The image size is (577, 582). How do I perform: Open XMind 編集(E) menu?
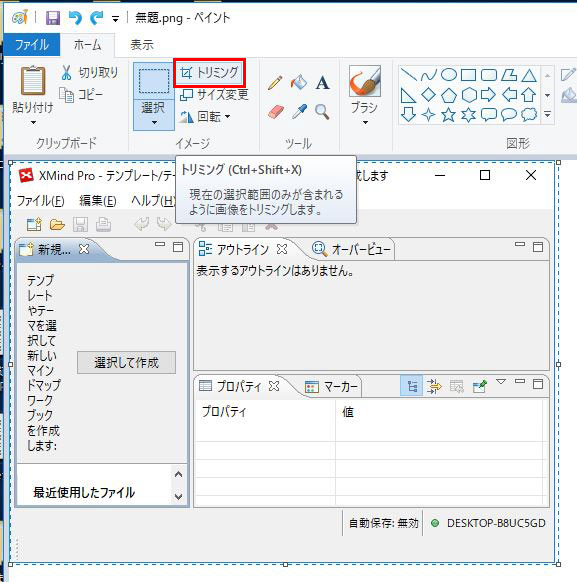98,201
